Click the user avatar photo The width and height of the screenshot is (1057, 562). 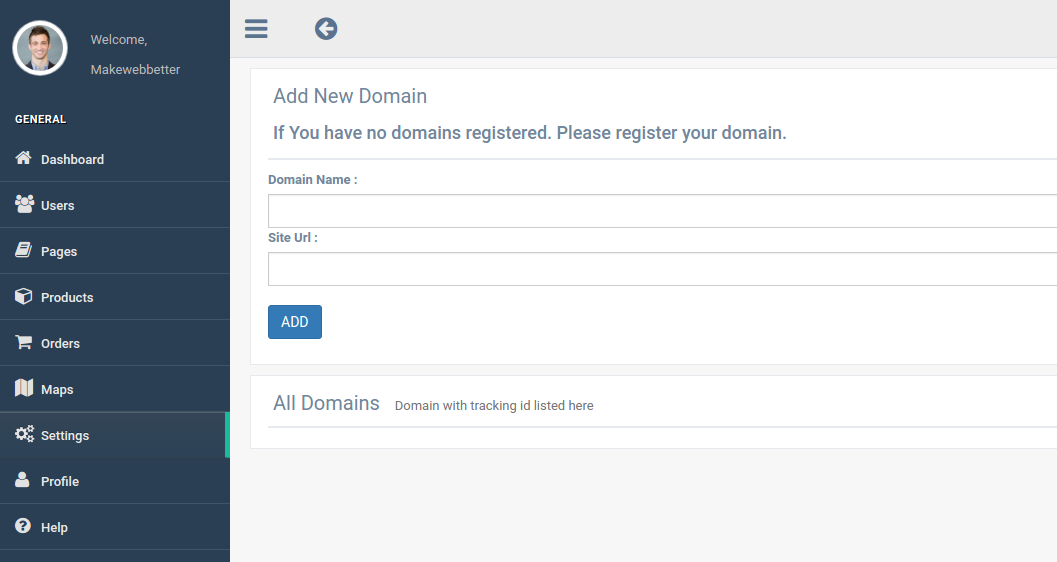(x=40, y=48)
